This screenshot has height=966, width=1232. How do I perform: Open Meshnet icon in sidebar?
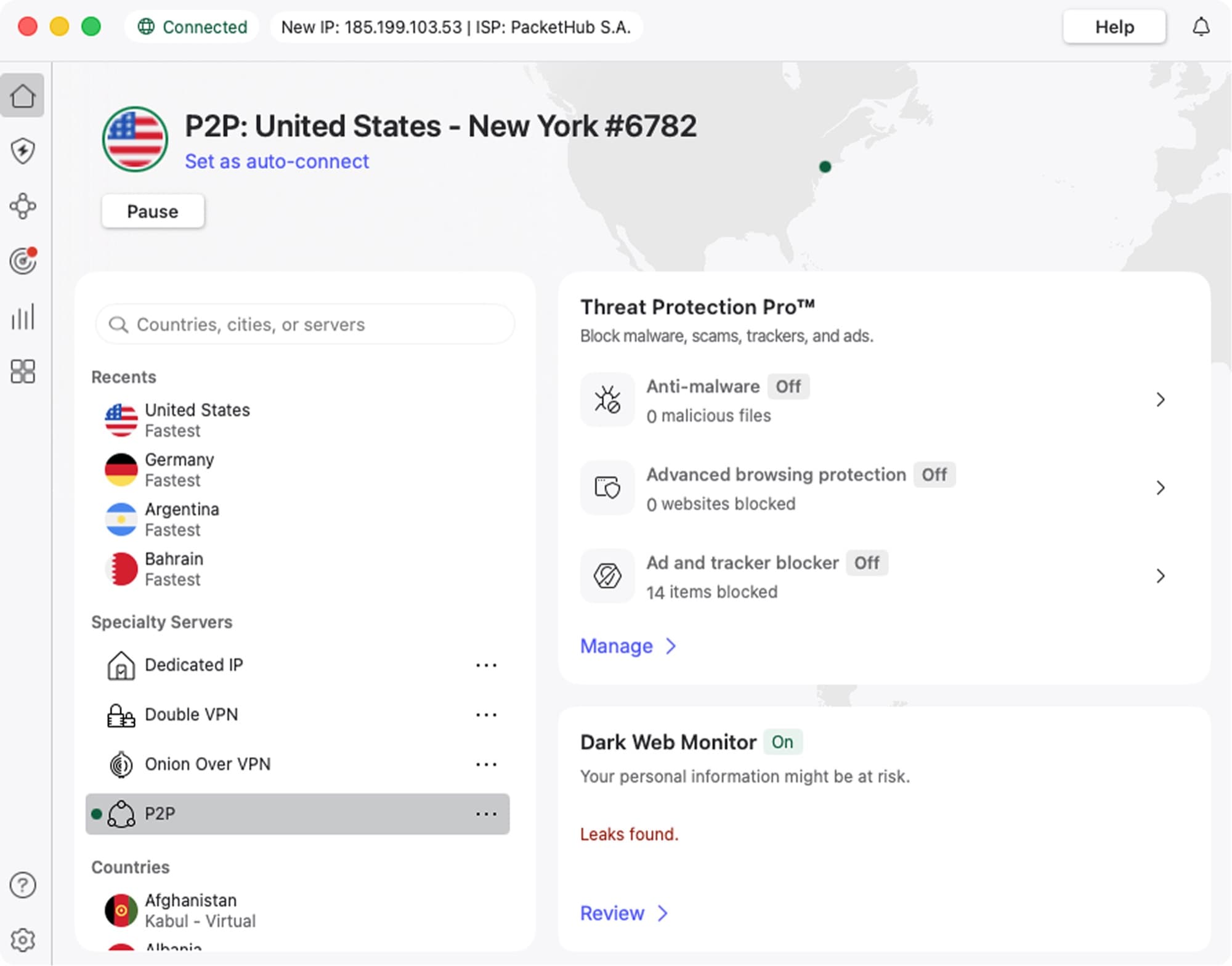tap(23, 206)
